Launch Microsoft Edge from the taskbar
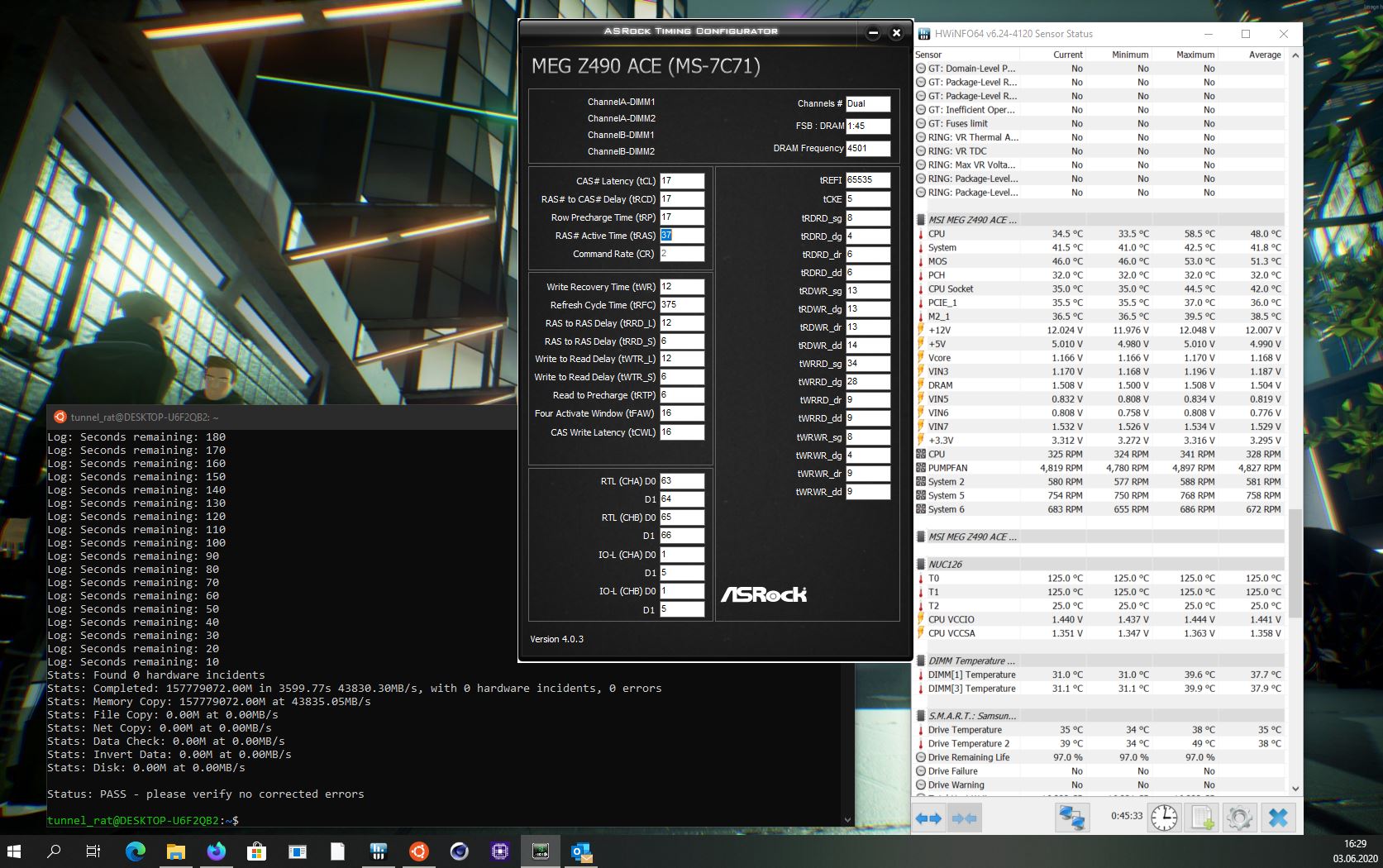This screenshot has height=868, width=1383. coord(135,851)
